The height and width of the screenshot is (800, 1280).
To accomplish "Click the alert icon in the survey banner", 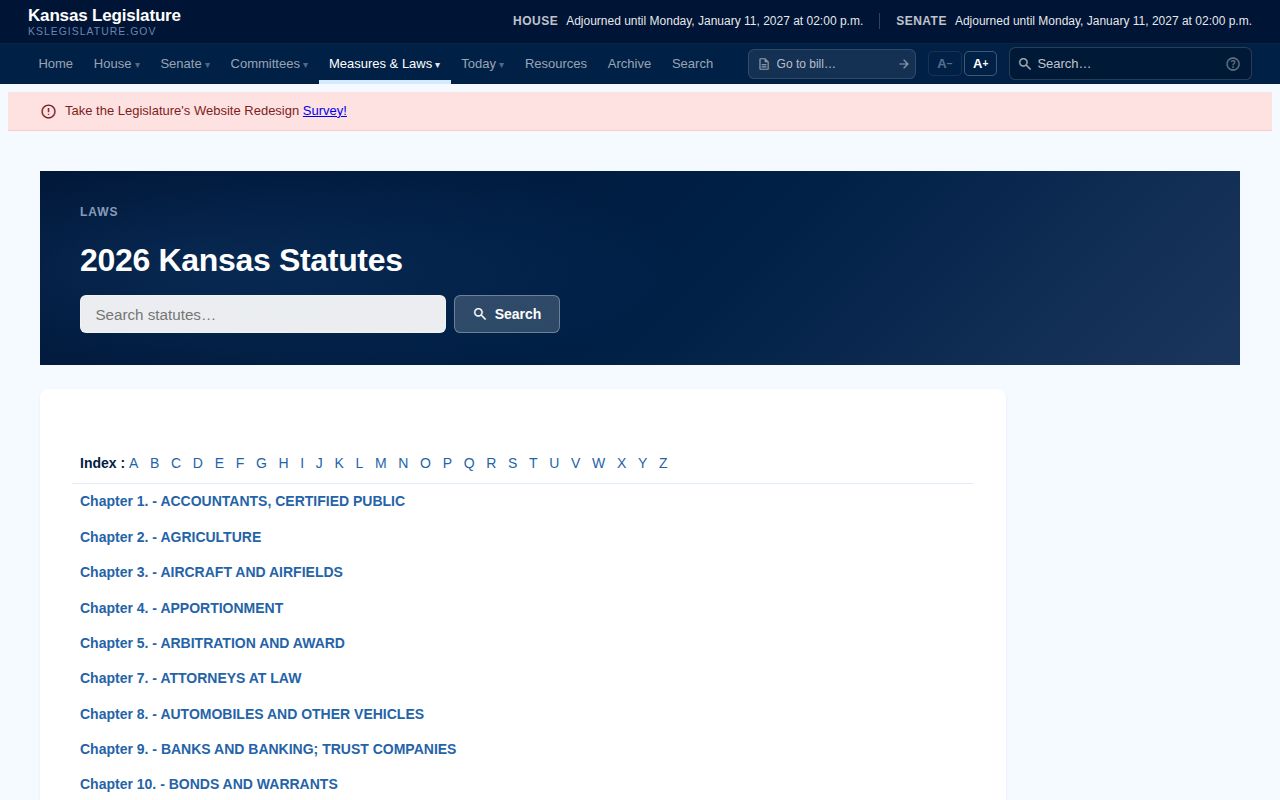I will (48, 111).
